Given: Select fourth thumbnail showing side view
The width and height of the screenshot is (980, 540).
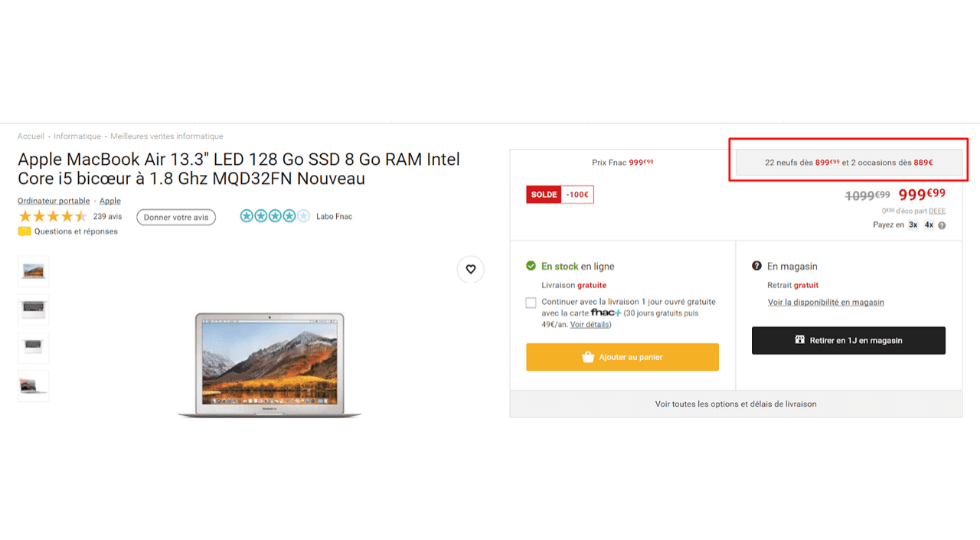Looking at the screenshot, I should click(x=33, y=386).
